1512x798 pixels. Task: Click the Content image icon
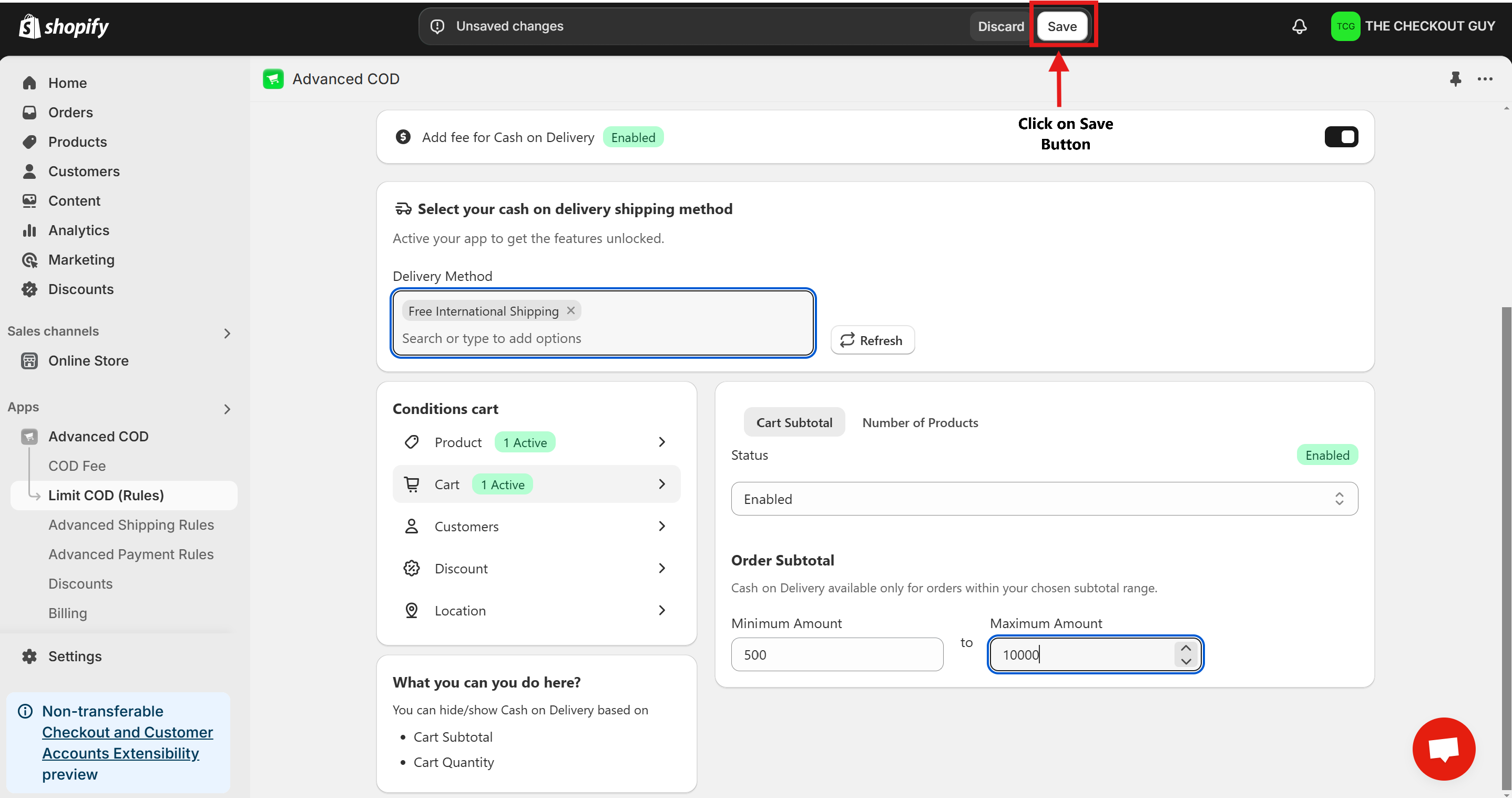coord(29,201)
